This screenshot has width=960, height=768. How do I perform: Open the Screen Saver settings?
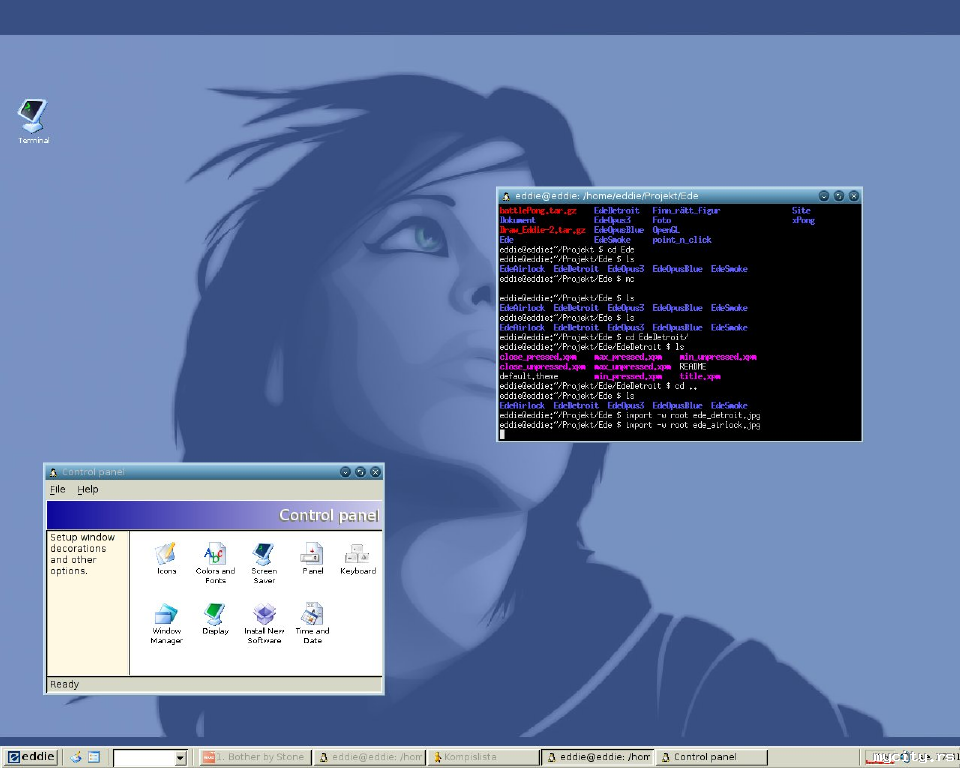tap(264, 554)
